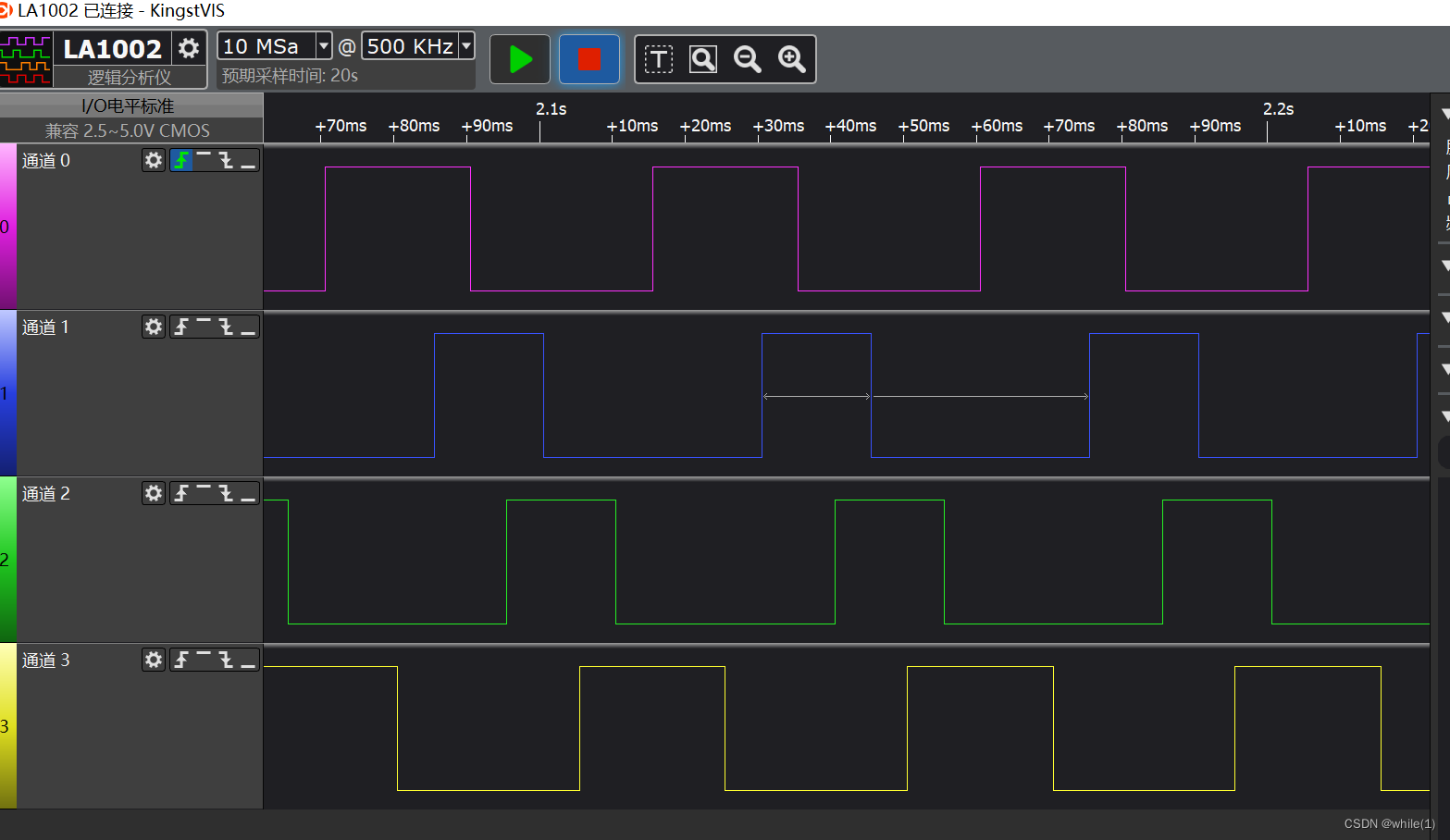Select the 通道 2 channel label

(46, 493)
